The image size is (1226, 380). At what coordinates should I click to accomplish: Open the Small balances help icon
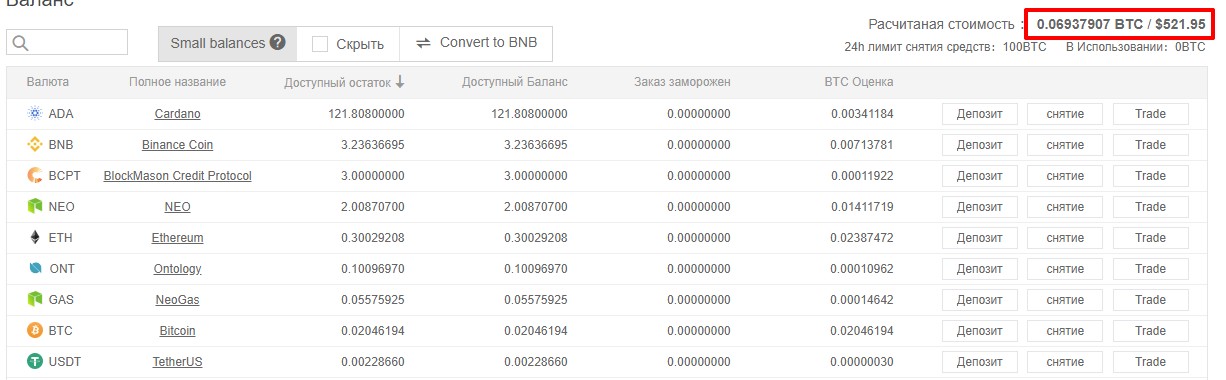tap(278, 43)
